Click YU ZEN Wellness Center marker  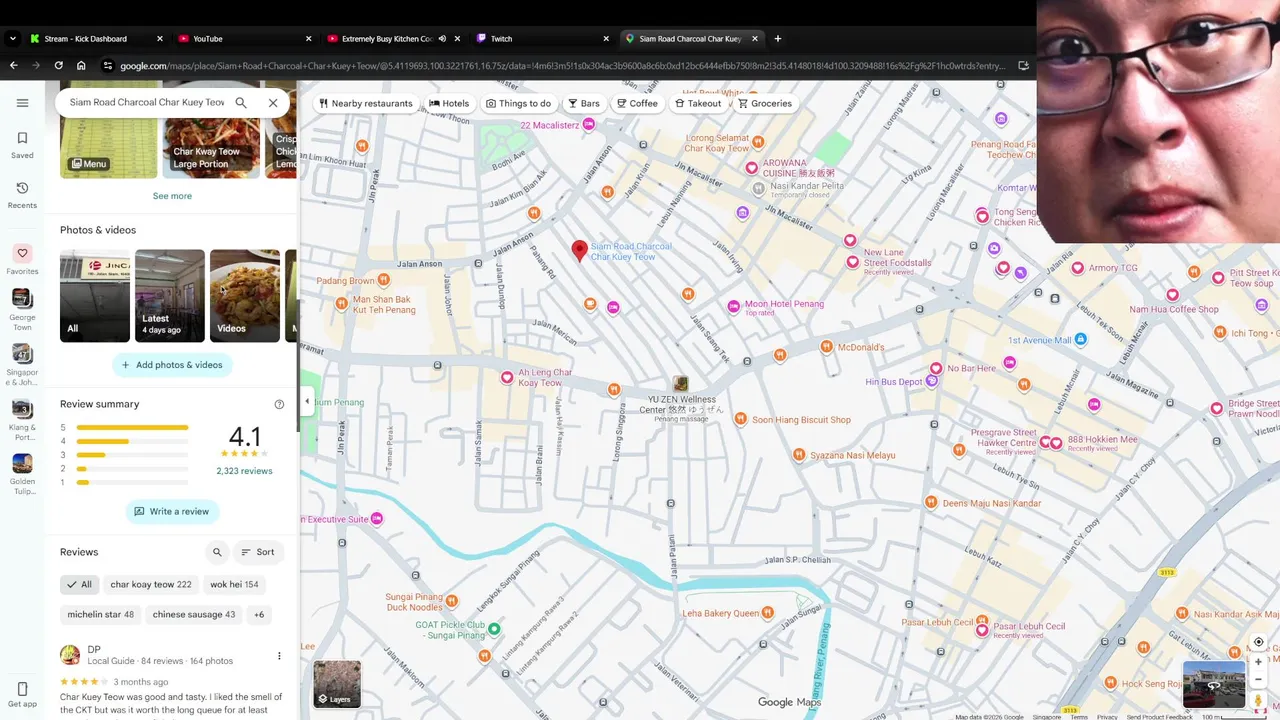pyautogui.click(x=680, y=383)
